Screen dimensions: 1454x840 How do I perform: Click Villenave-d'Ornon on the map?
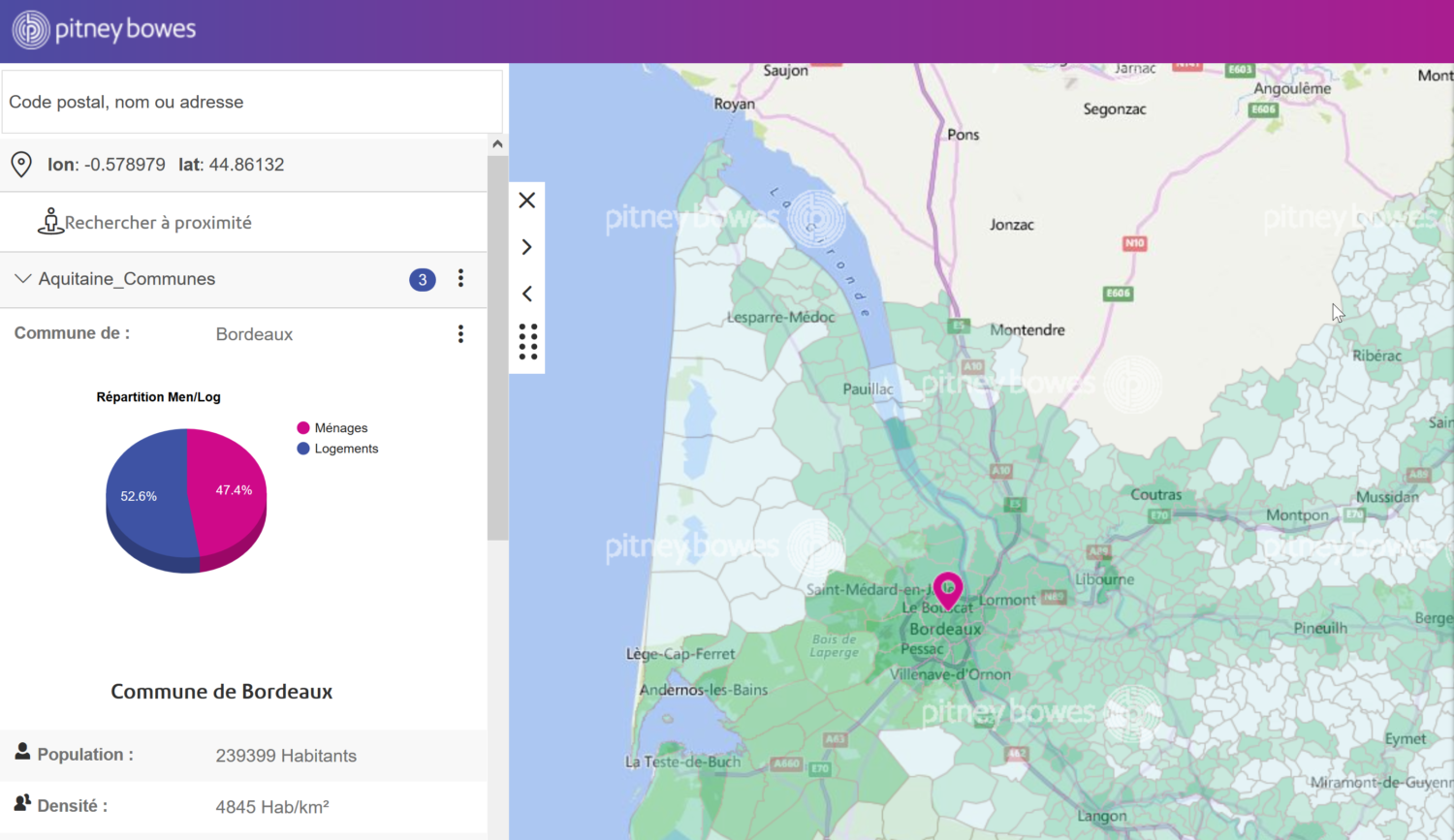(x=950, y=674)
